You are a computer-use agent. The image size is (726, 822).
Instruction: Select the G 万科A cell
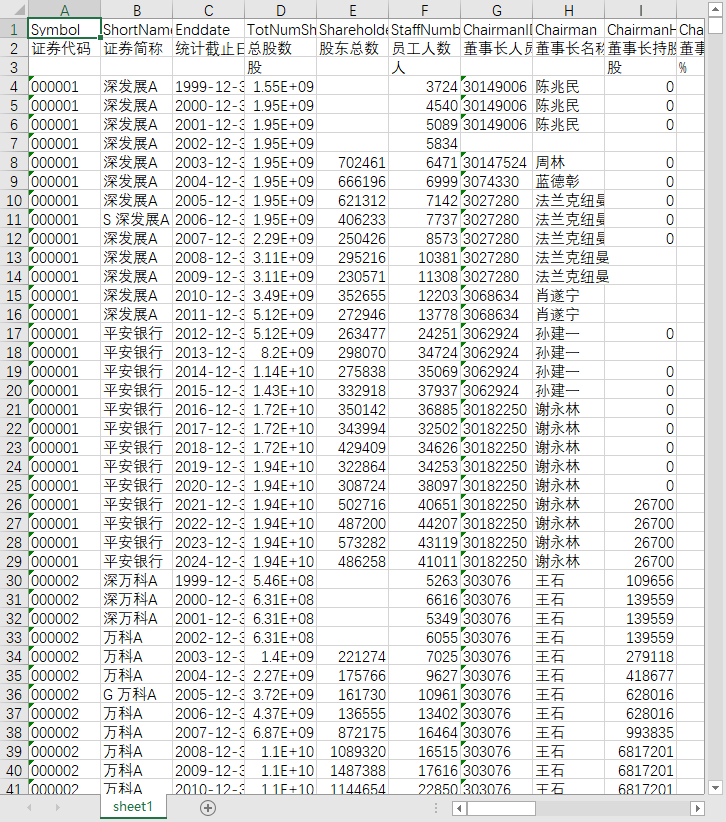(136, 695)
